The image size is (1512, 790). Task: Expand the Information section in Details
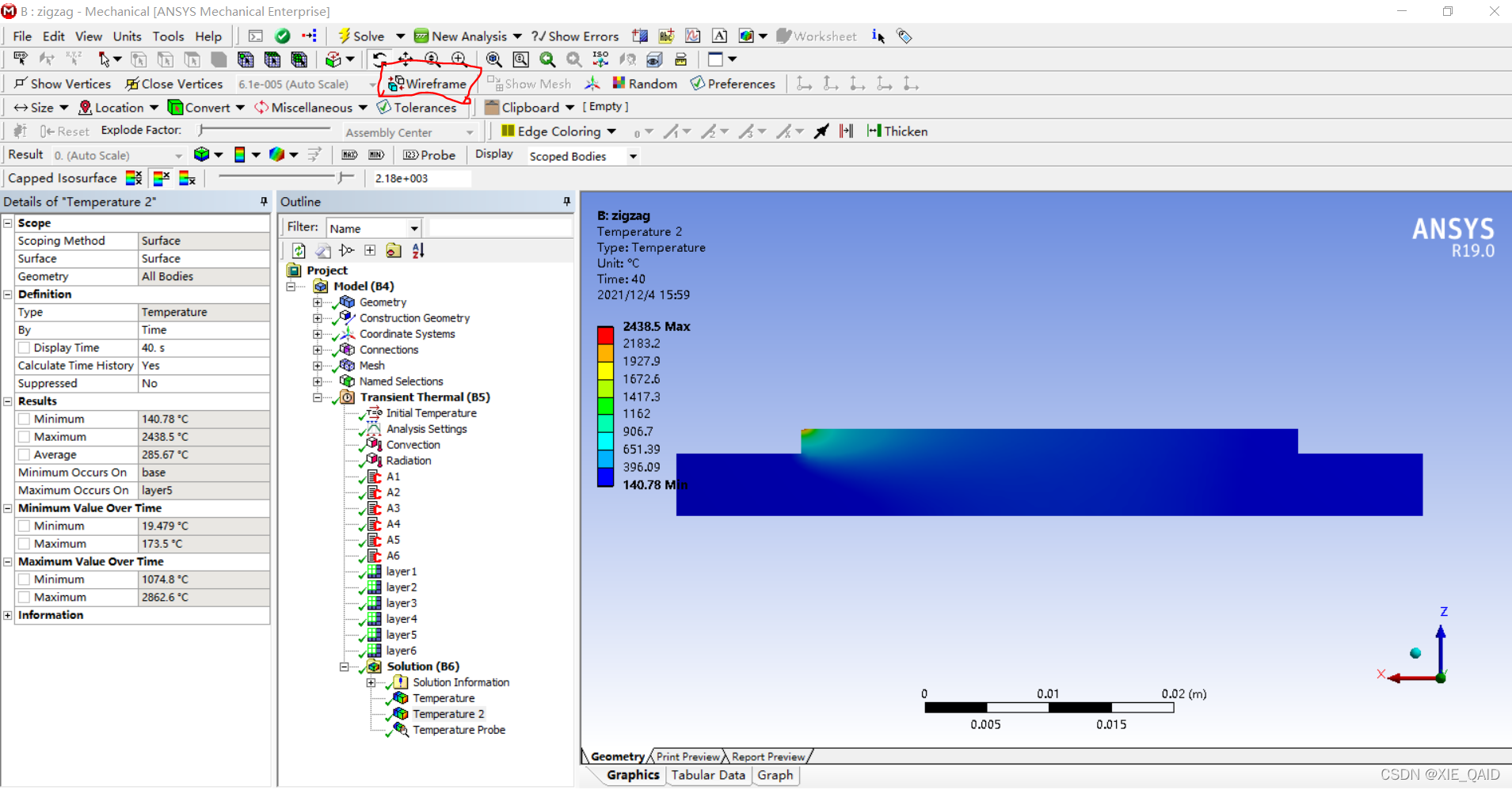[x=8, y=615]
